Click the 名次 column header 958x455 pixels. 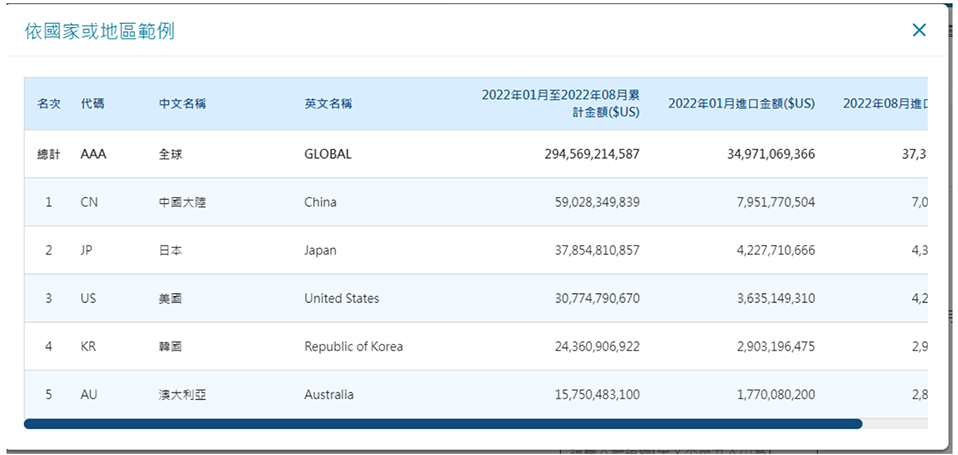tap(49, 104)
